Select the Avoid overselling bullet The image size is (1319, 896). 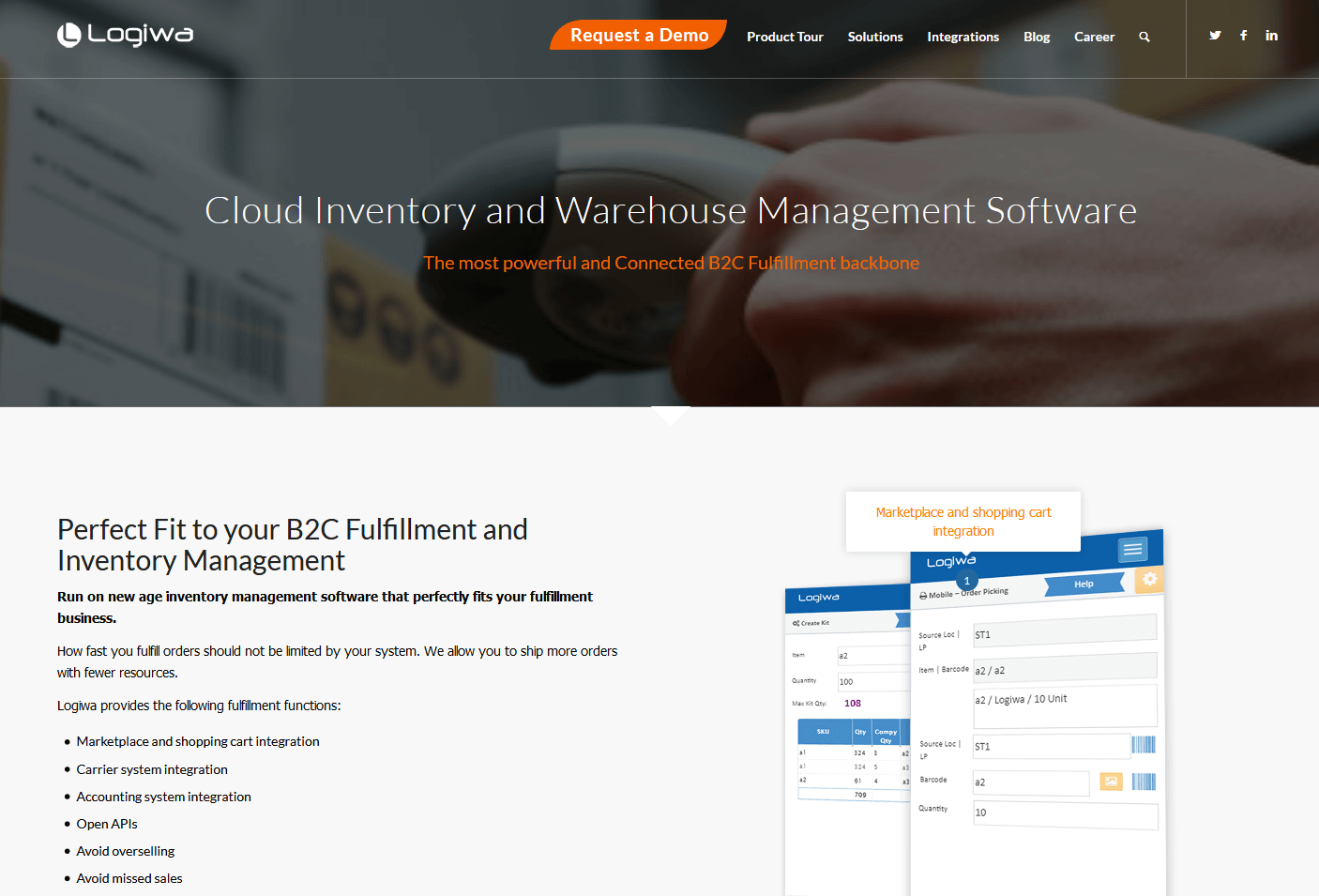tap(126, 851)
